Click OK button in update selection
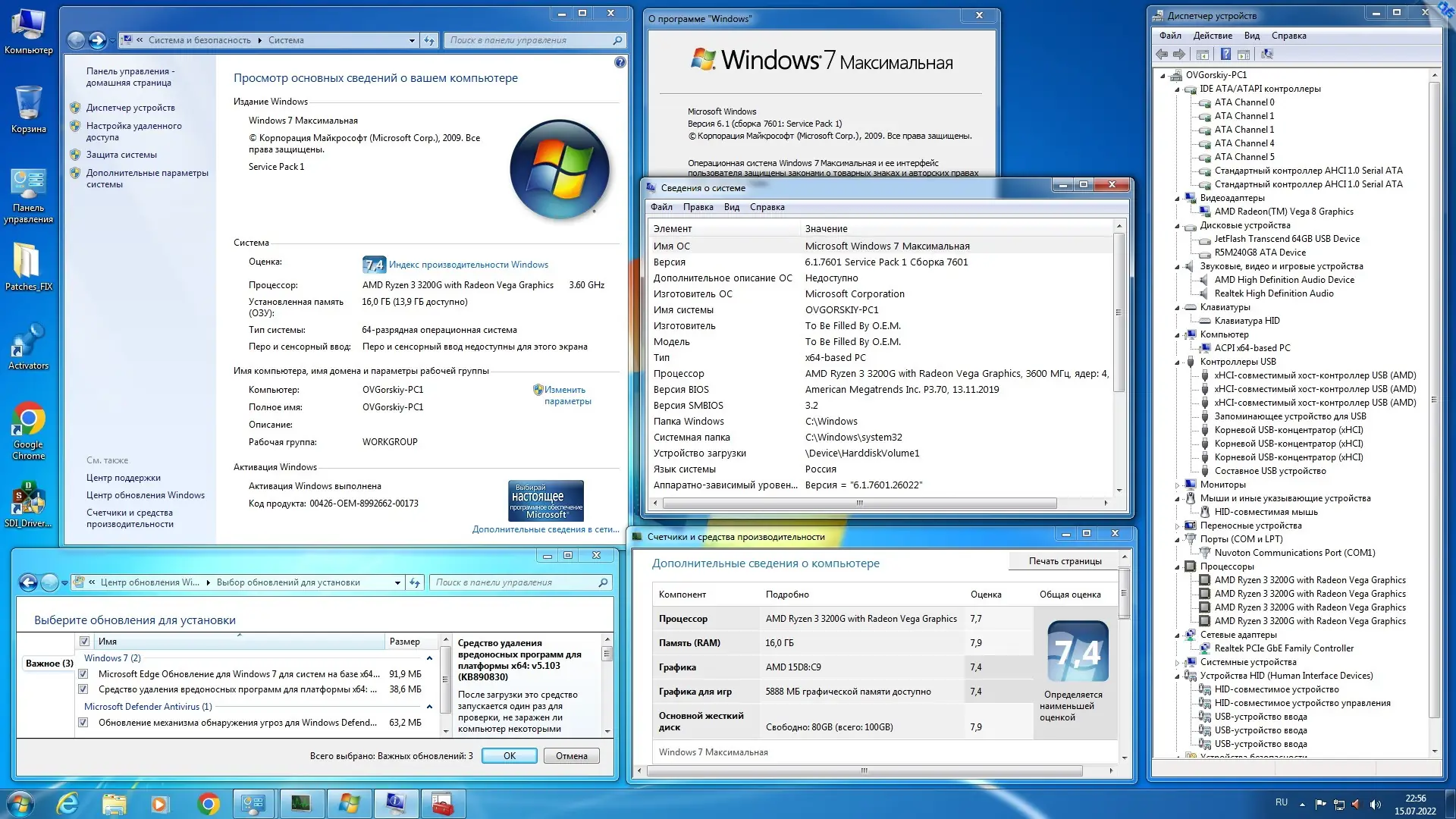The image size is (1456, 819). click(509, 756)
